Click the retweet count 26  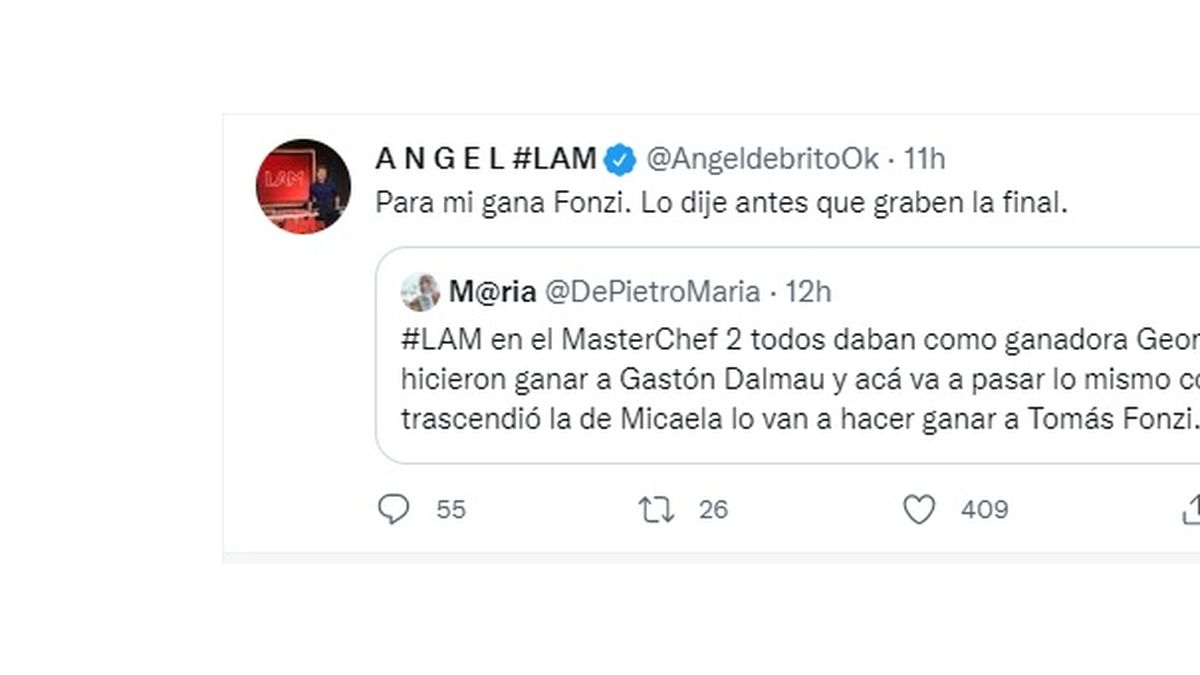[713, 510]
